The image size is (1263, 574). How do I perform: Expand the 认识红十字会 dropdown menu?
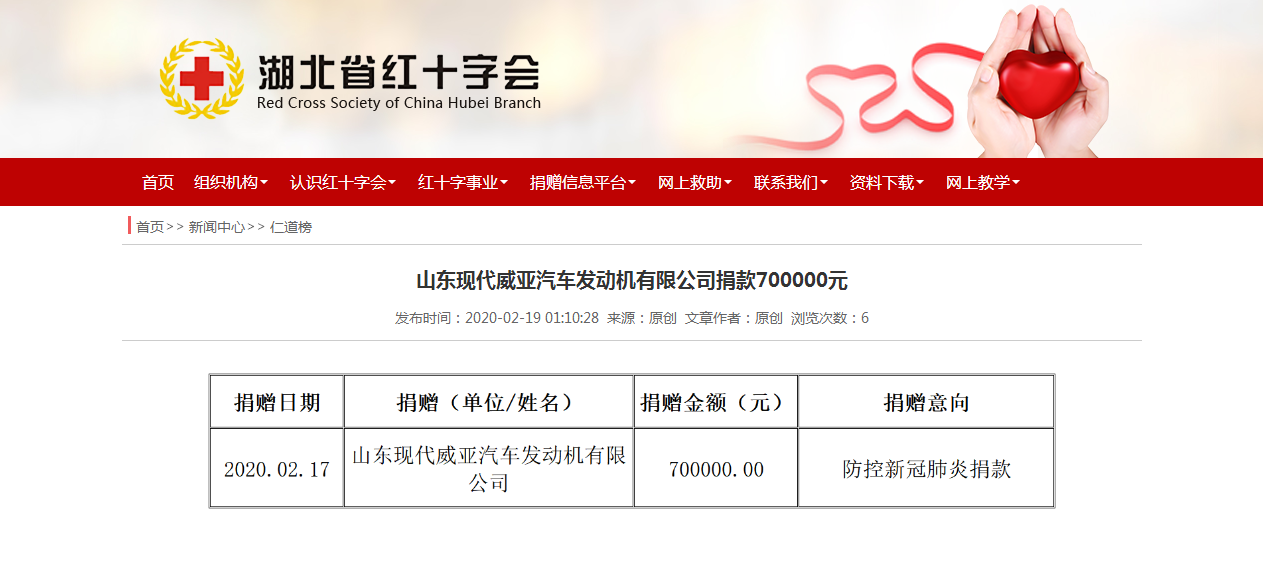(x=343, y=183)
